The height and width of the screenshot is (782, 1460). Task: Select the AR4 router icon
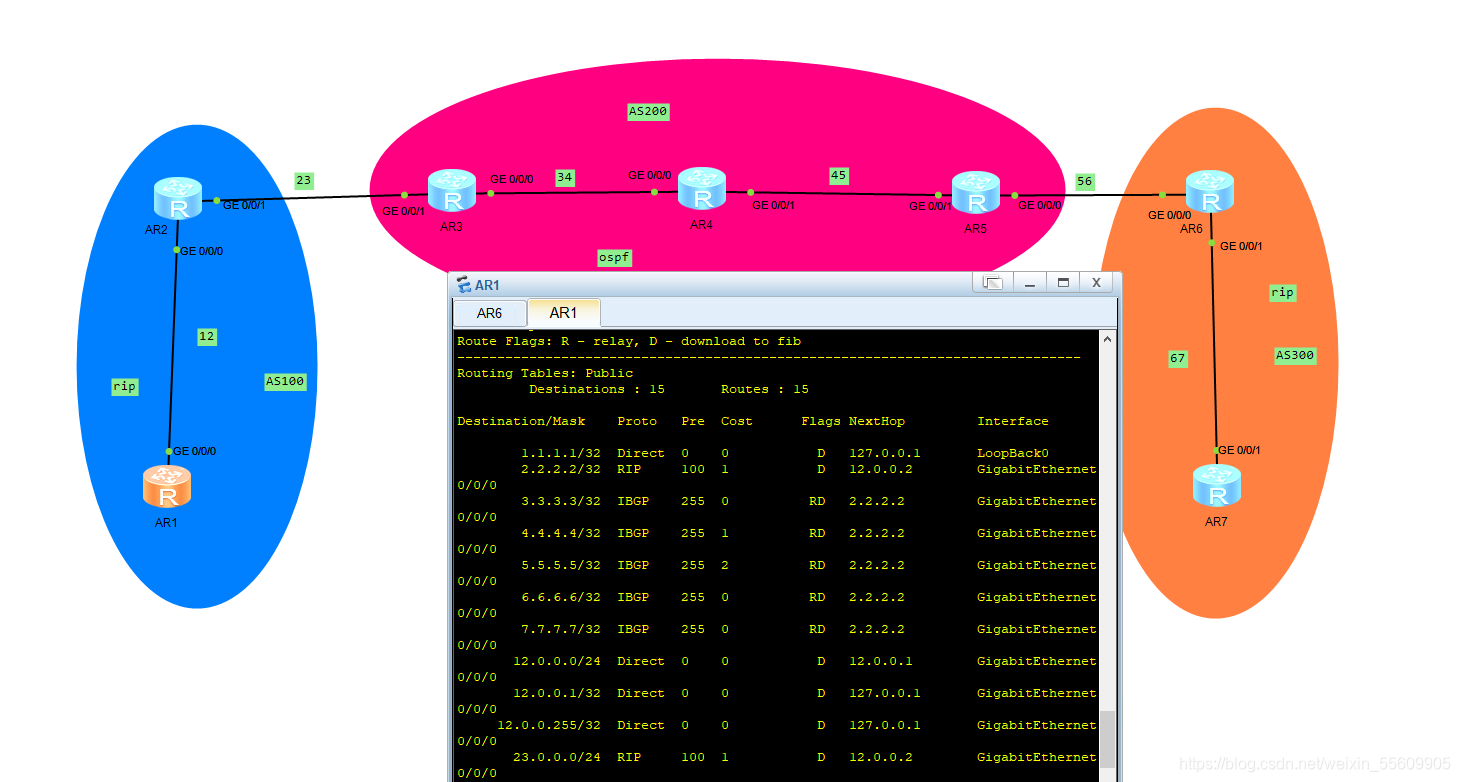coord(702,190)
